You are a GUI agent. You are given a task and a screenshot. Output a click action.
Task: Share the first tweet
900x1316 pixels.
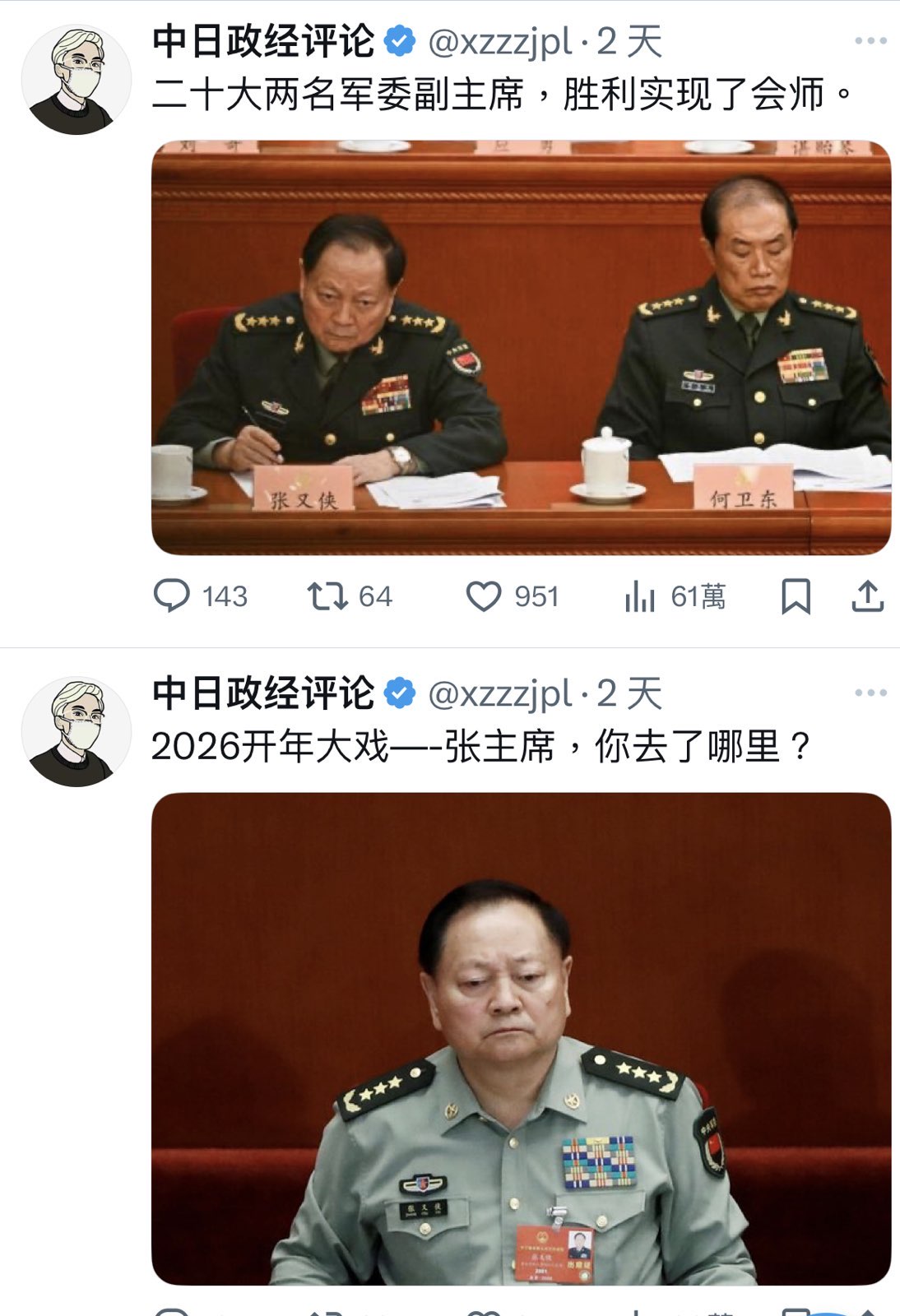[x=867, y=596]
